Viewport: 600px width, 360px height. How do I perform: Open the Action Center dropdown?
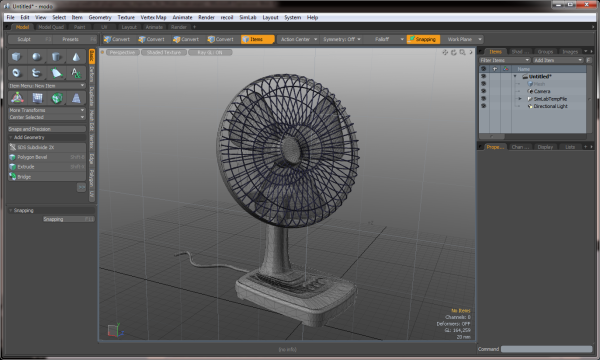(x=298, y=39)
